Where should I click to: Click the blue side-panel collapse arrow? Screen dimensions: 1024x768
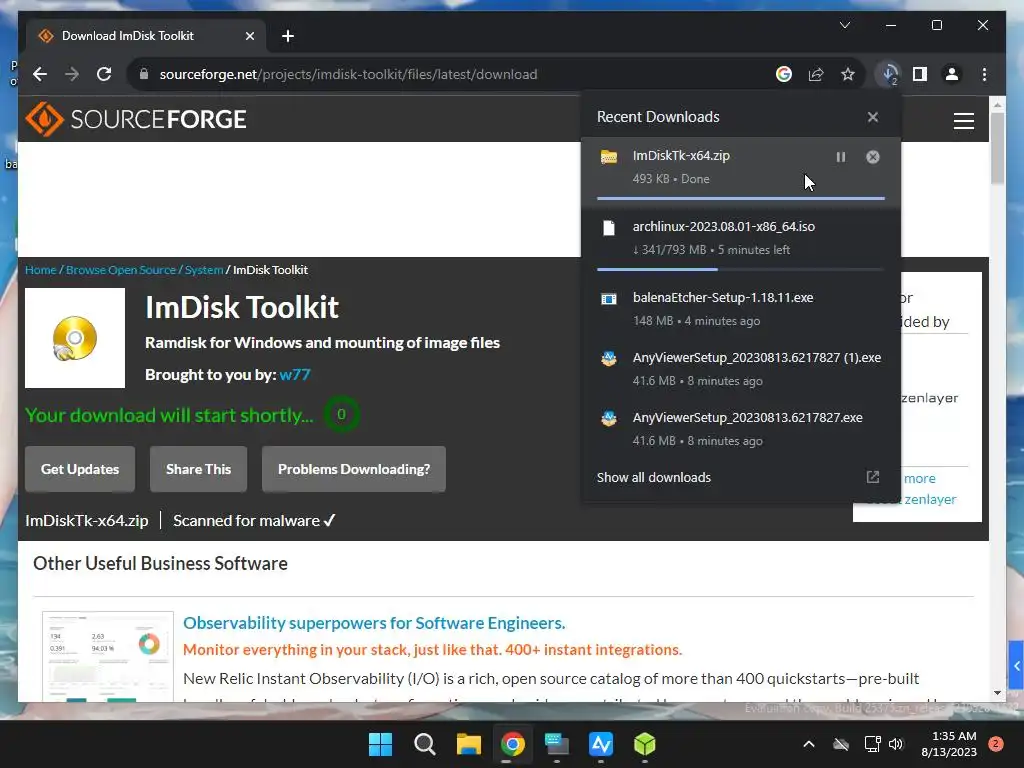pyautogui.click(x=1016, y=666)
